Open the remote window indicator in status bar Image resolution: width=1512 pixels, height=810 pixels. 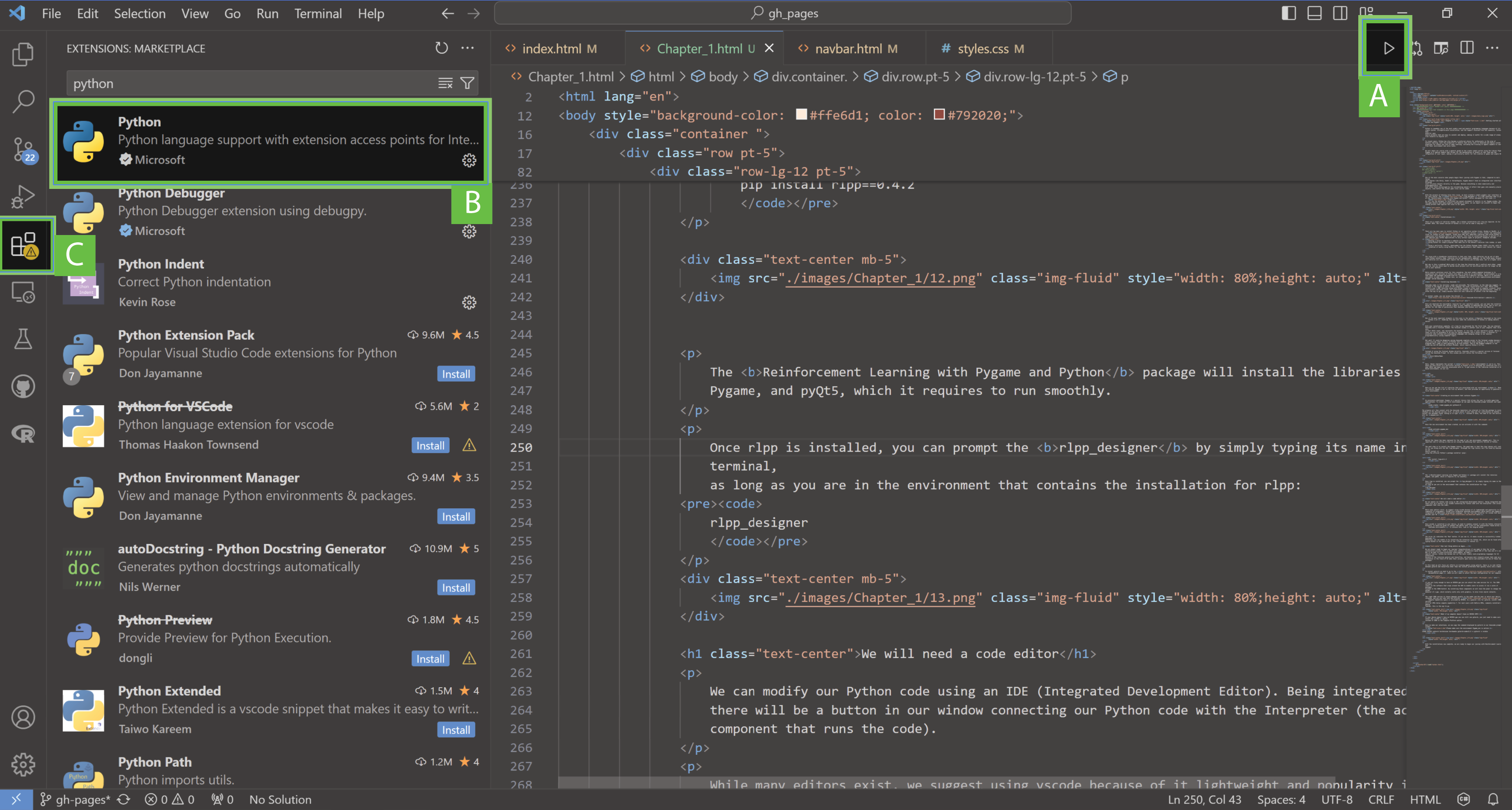pyautogui.click(x=16, y=800)
